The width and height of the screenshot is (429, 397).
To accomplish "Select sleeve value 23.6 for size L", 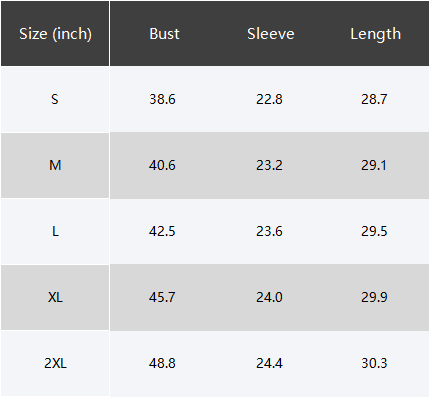I will (269, 231).
